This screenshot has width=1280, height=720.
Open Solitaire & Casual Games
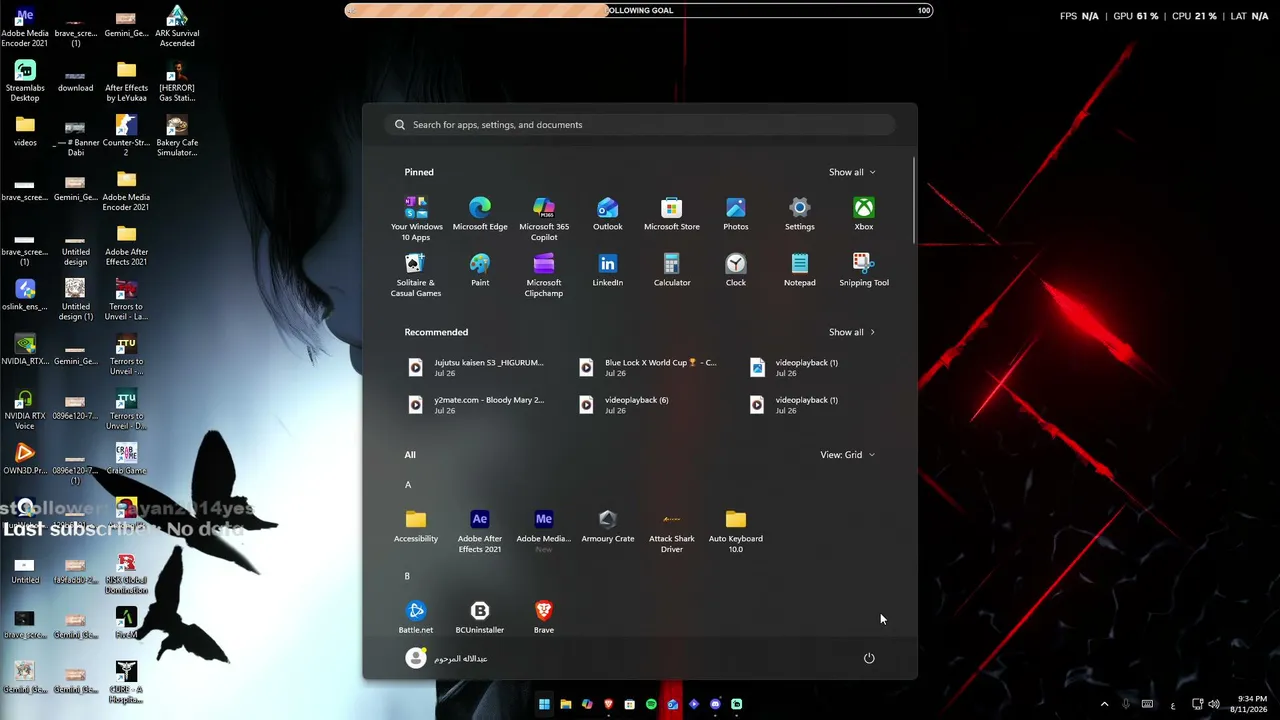[416, 274]
